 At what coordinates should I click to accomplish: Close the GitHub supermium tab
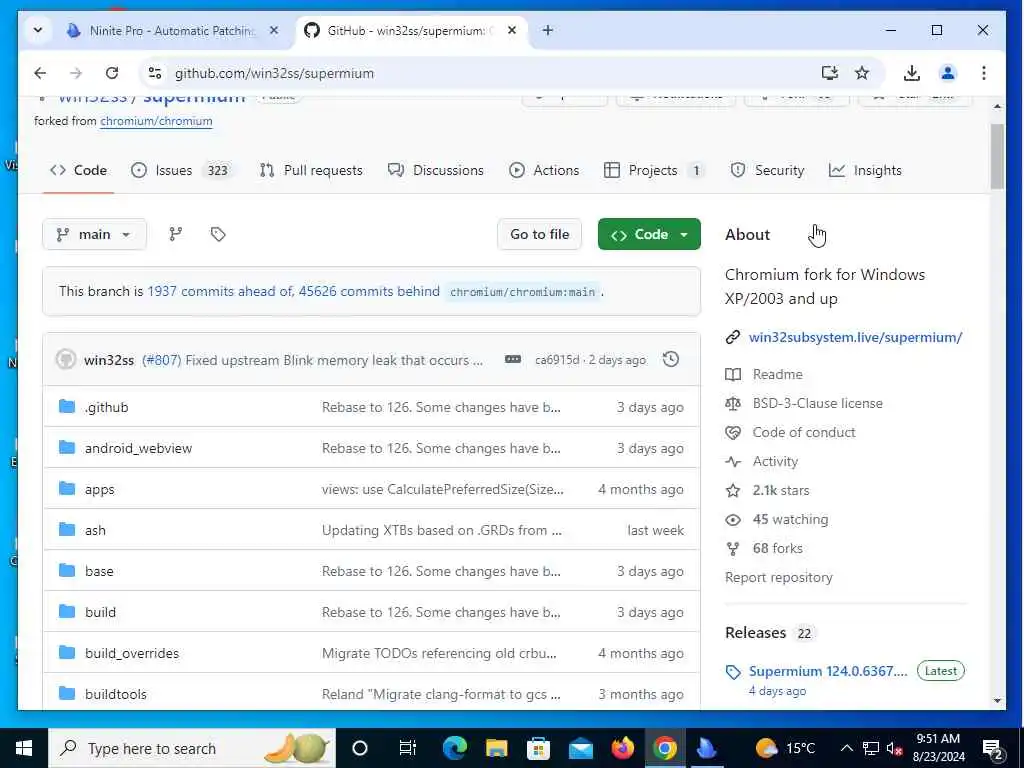pos(512,30)
